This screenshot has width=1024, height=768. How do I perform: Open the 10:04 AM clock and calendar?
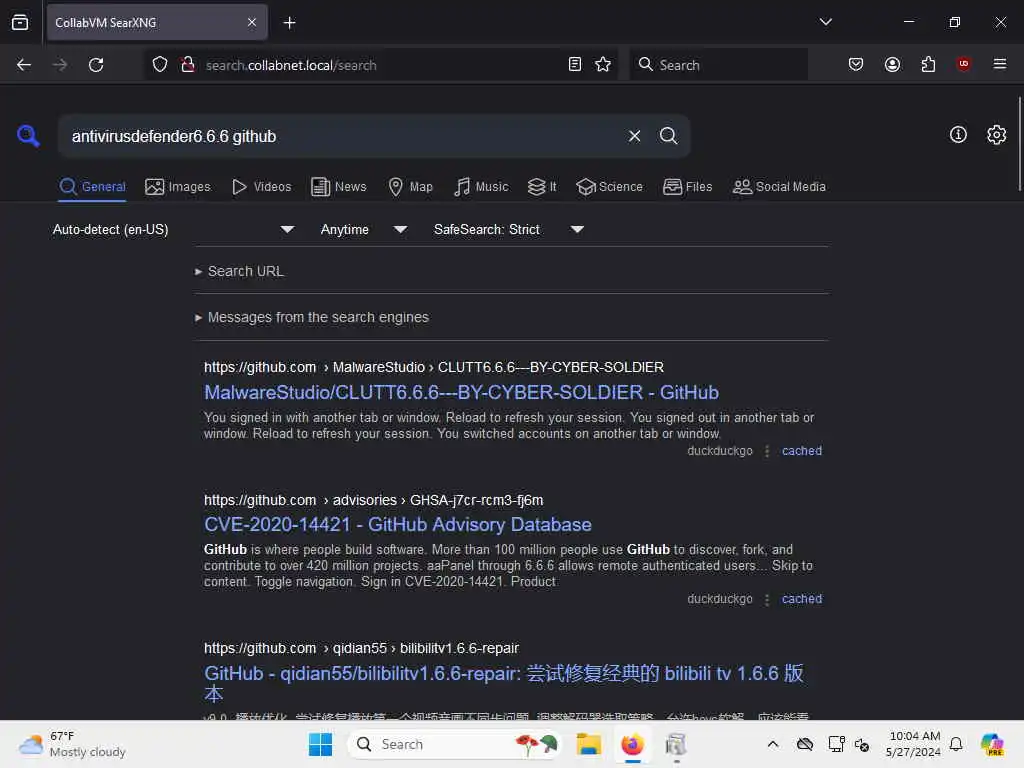pyautogui.click(x=913, y=744)
